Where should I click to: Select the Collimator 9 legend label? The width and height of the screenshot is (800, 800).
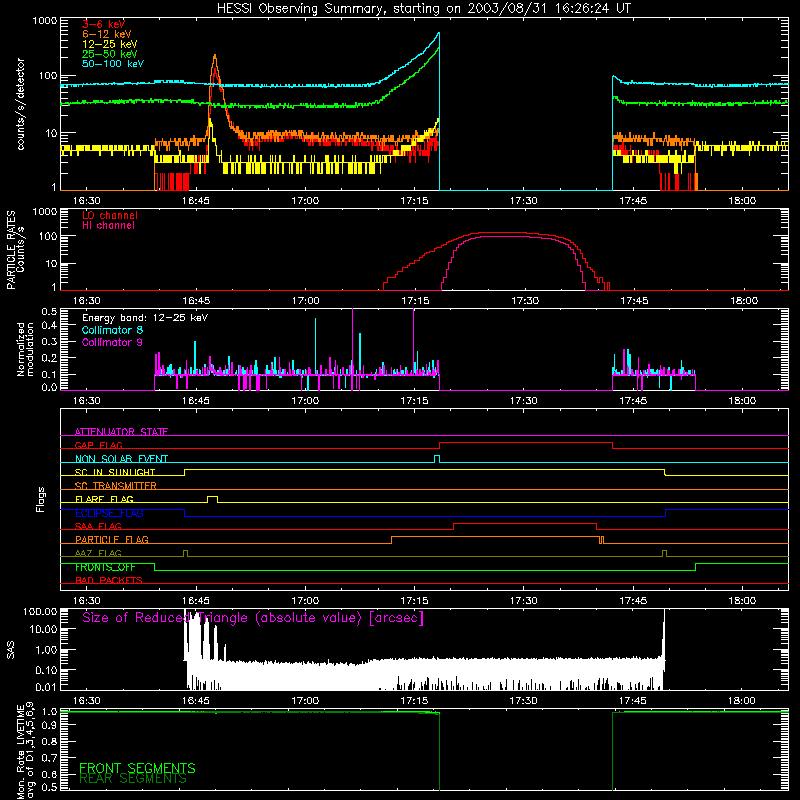[x=112, y=342]
